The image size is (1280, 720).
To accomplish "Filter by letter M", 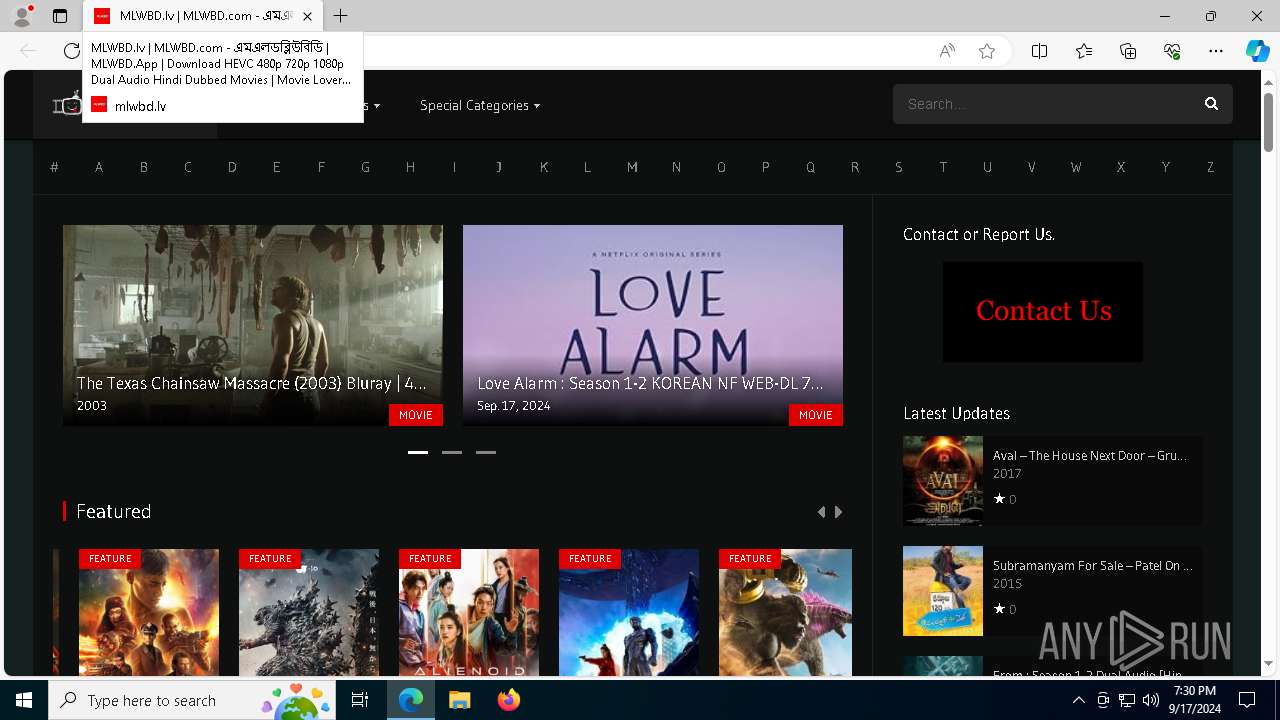I will coord(632,167).
